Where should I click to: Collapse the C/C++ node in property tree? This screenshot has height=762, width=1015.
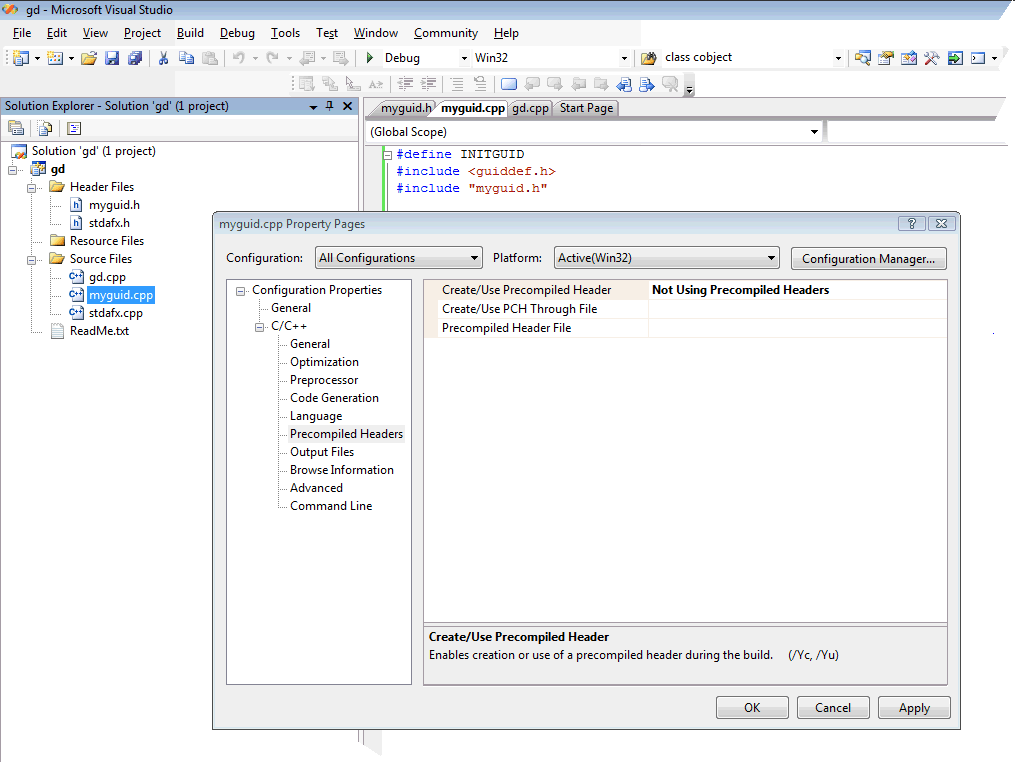[260, 328]
